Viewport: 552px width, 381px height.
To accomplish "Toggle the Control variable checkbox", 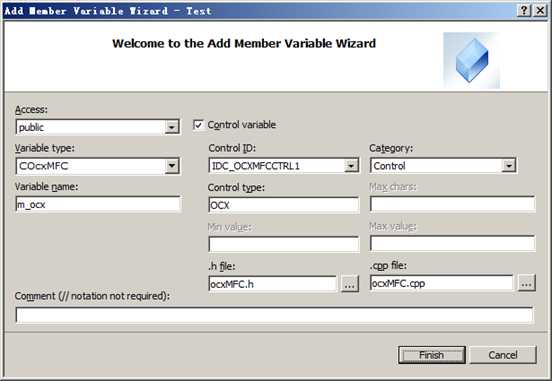I will pyautogui.click(x=199, y=125).
